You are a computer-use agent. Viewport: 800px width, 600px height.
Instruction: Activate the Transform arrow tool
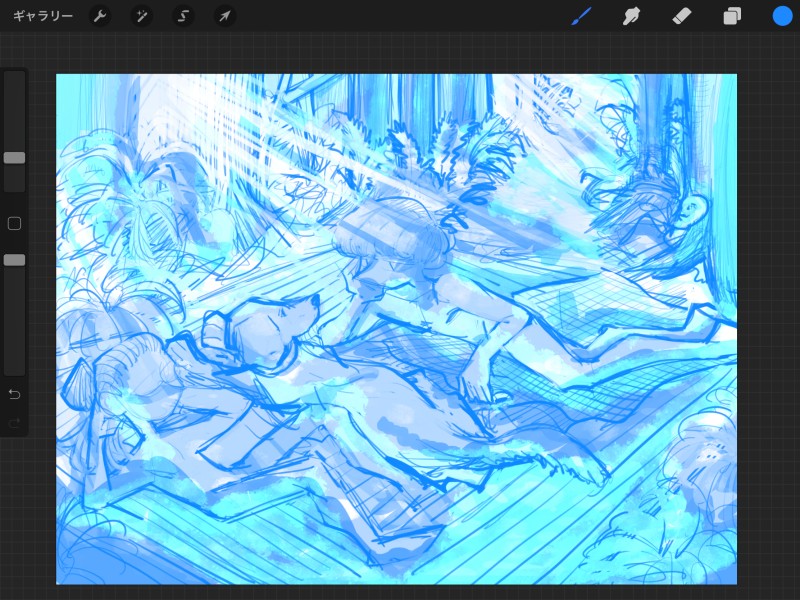(x=224, y=16)
